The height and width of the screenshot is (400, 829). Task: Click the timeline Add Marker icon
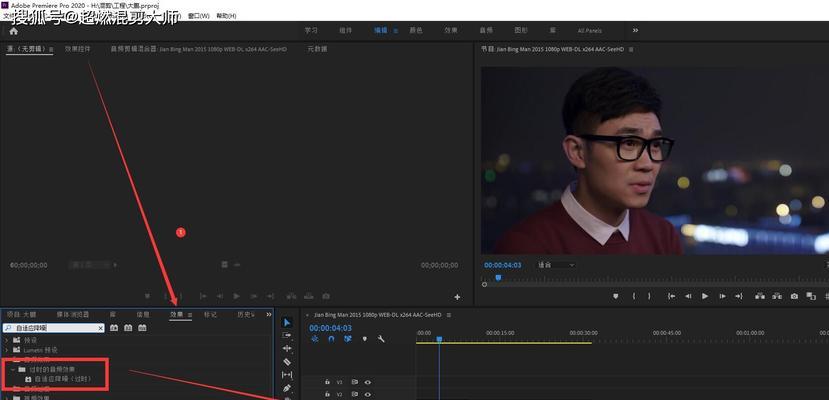coord(364,339)
